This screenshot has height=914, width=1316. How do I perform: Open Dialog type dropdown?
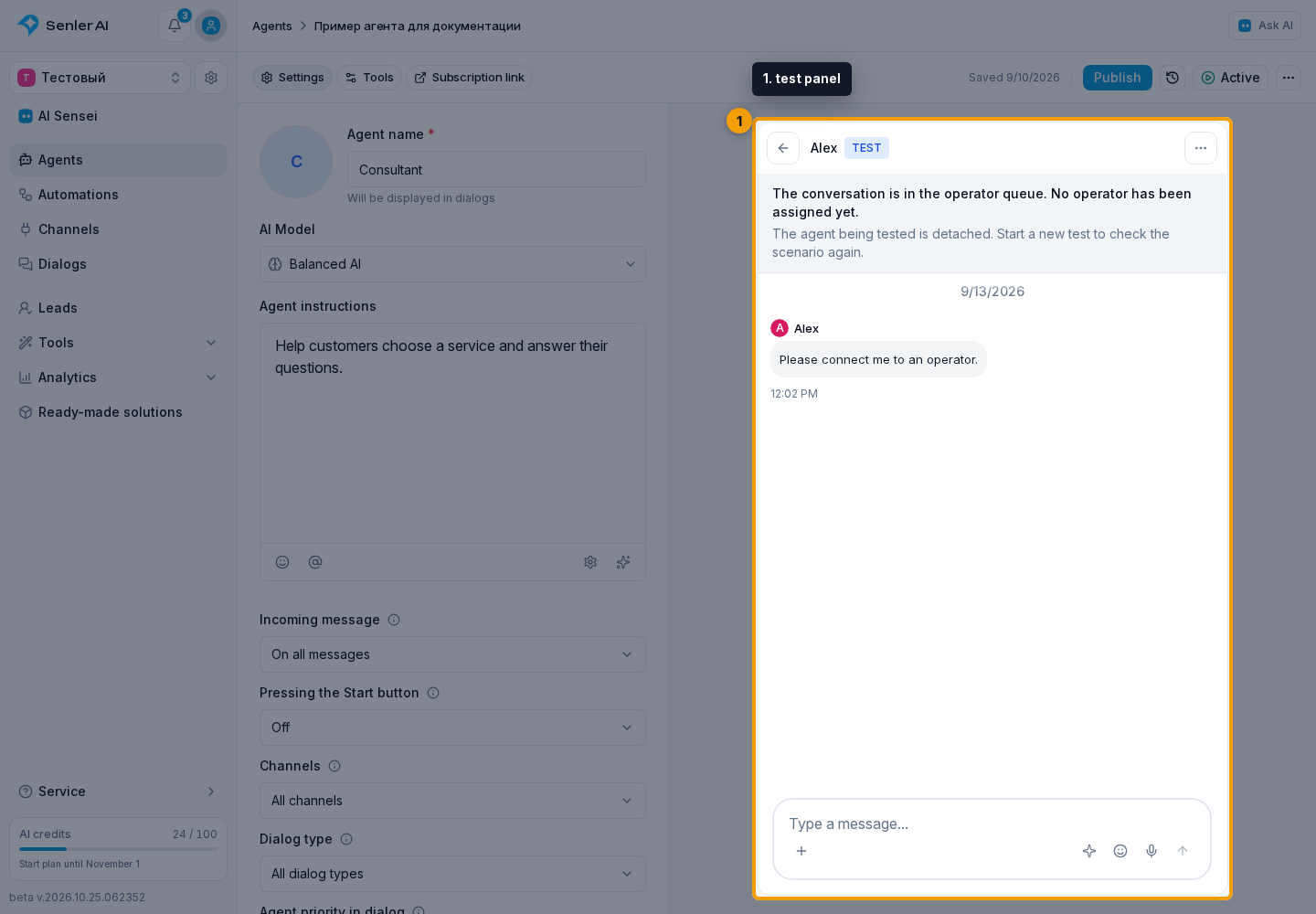452,874
